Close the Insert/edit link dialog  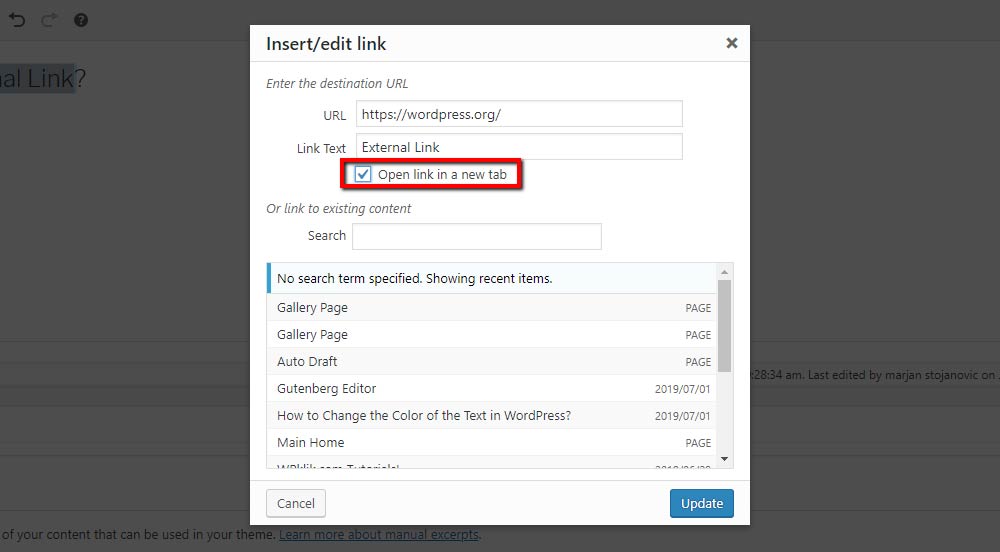732,43
